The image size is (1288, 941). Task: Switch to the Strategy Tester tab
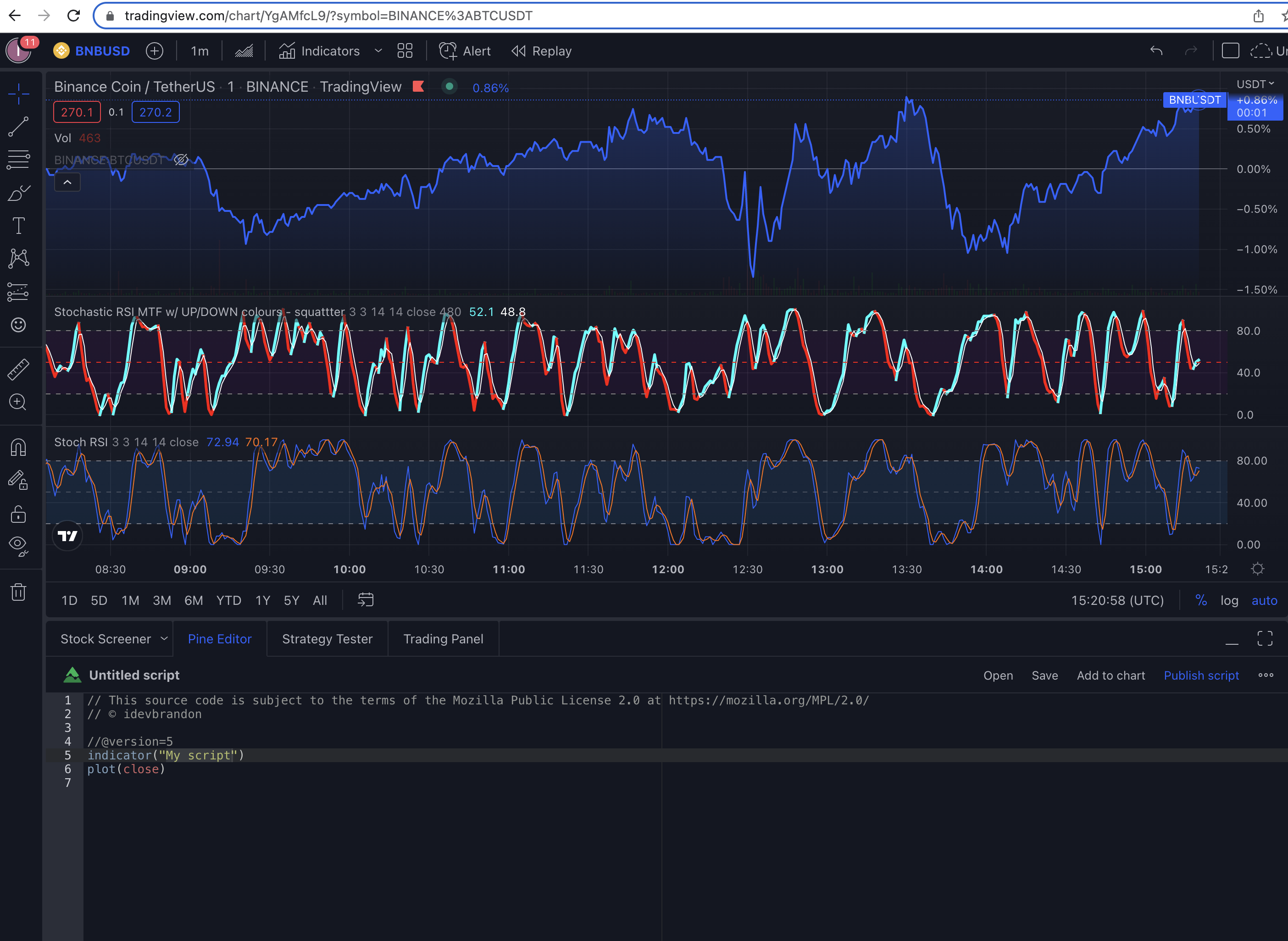(327, 638)
